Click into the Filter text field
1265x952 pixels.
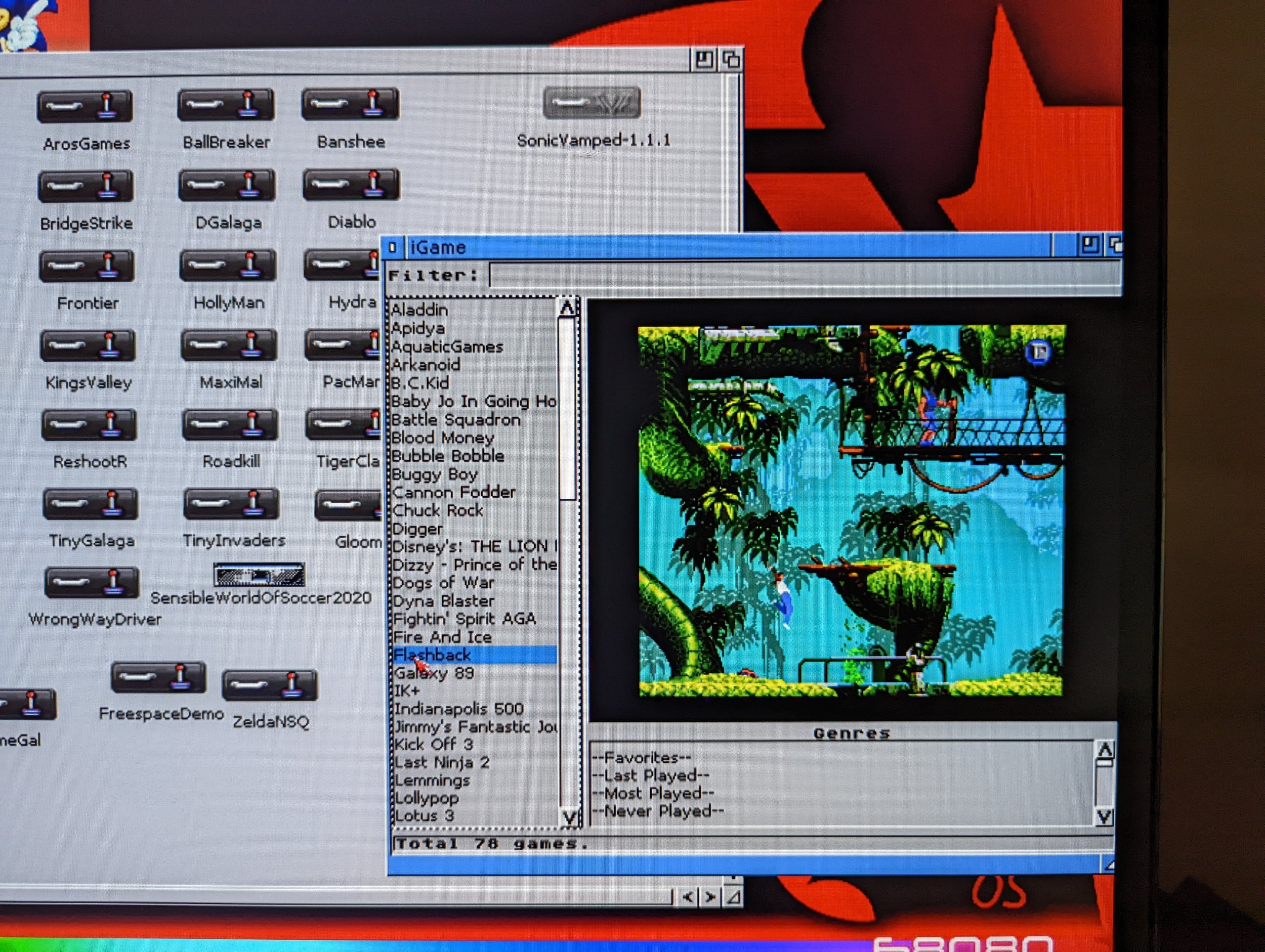(x=805, y=276)
